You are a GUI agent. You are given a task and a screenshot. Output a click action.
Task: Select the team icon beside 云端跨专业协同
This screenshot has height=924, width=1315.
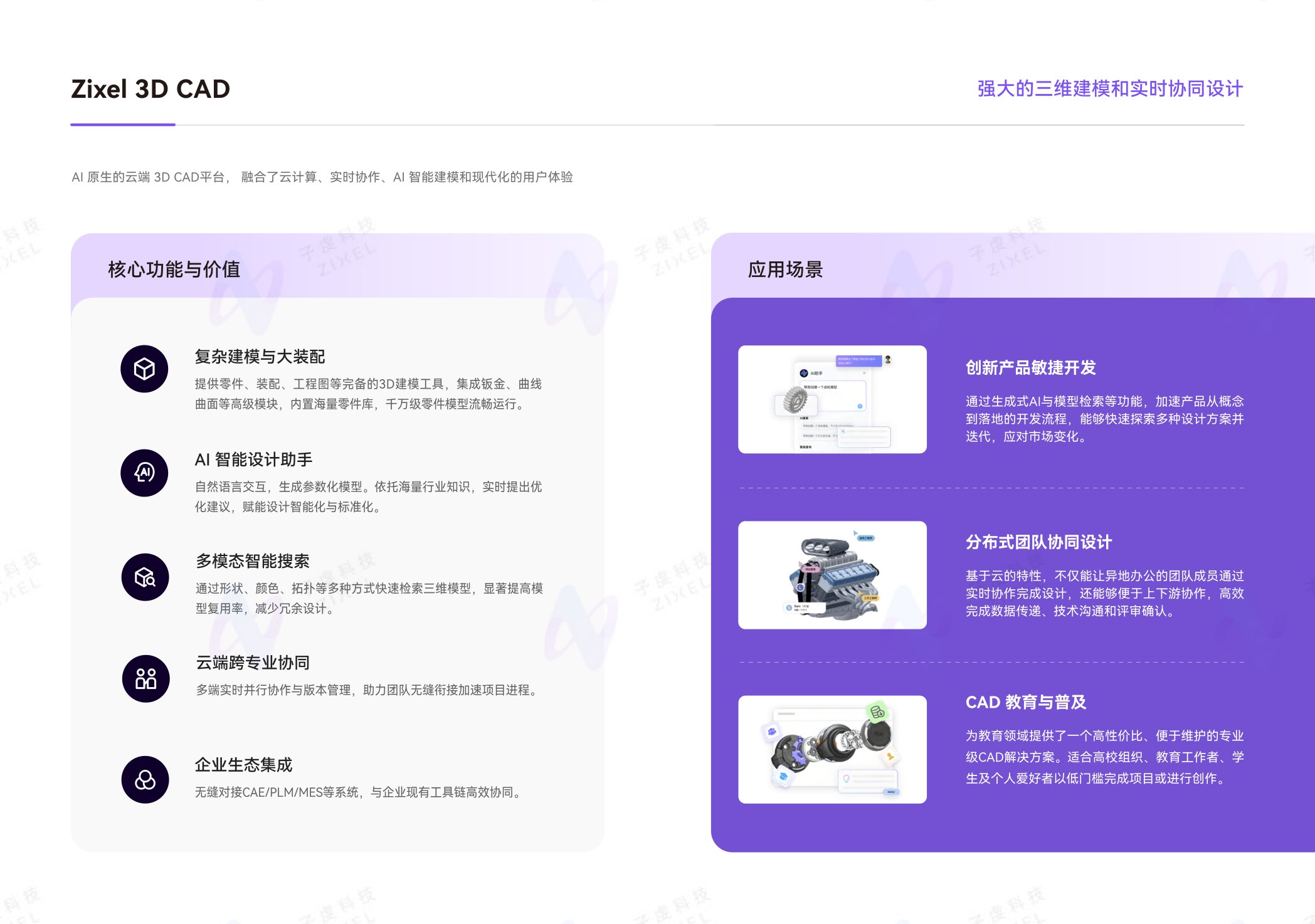pos(144,679)
